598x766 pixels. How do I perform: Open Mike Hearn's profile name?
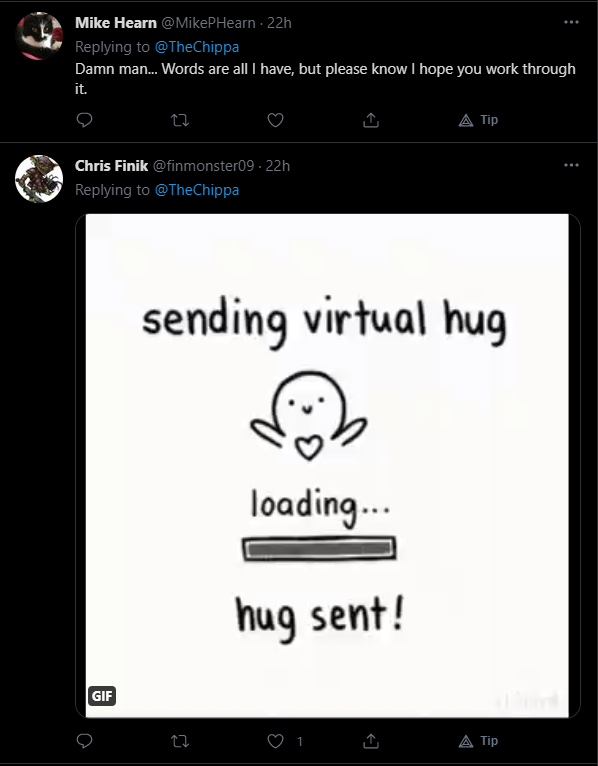(x=116, y=22)
